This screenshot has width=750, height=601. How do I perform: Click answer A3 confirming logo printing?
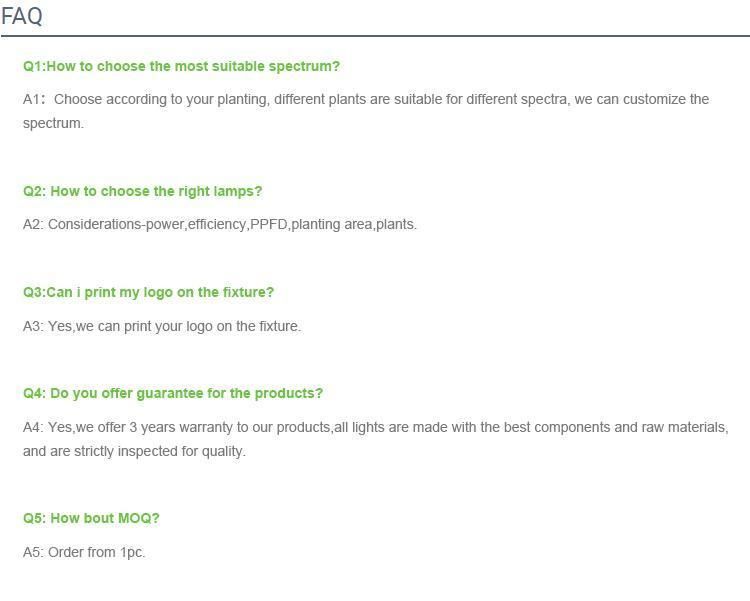click(x=162, y=326)
